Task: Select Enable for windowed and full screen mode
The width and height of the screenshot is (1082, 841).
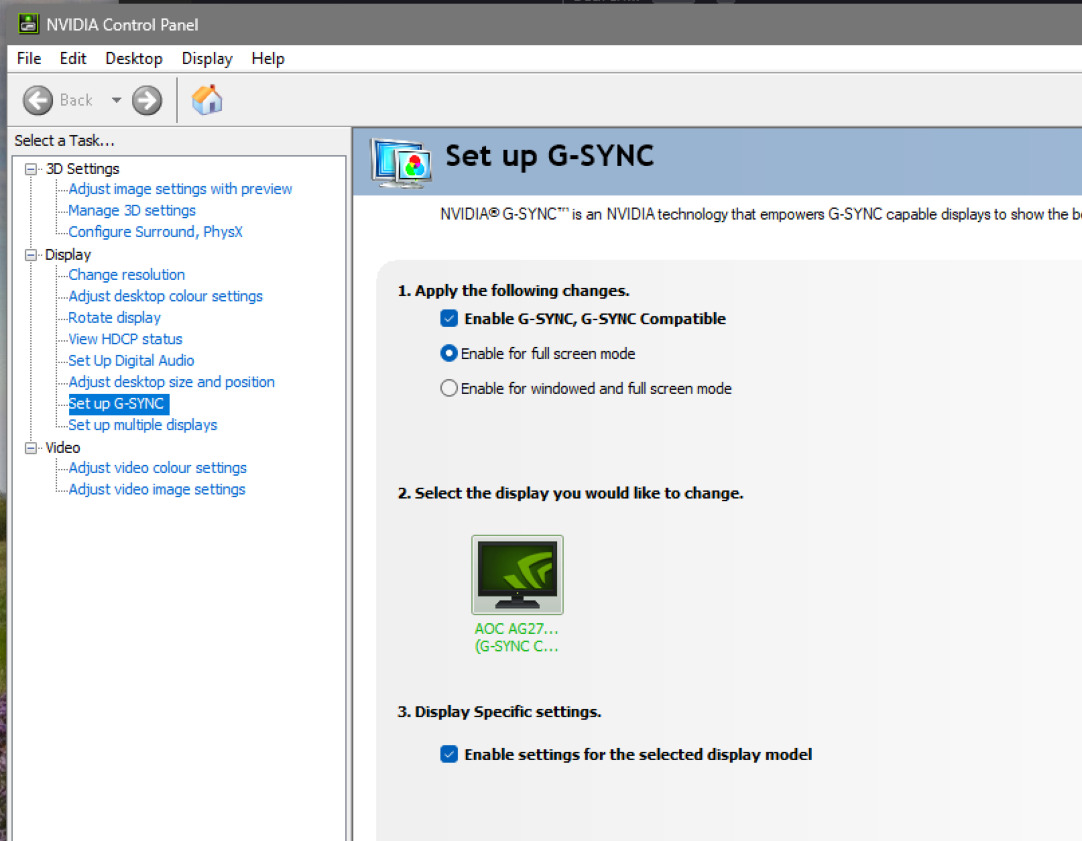Action: pos(449,388)
